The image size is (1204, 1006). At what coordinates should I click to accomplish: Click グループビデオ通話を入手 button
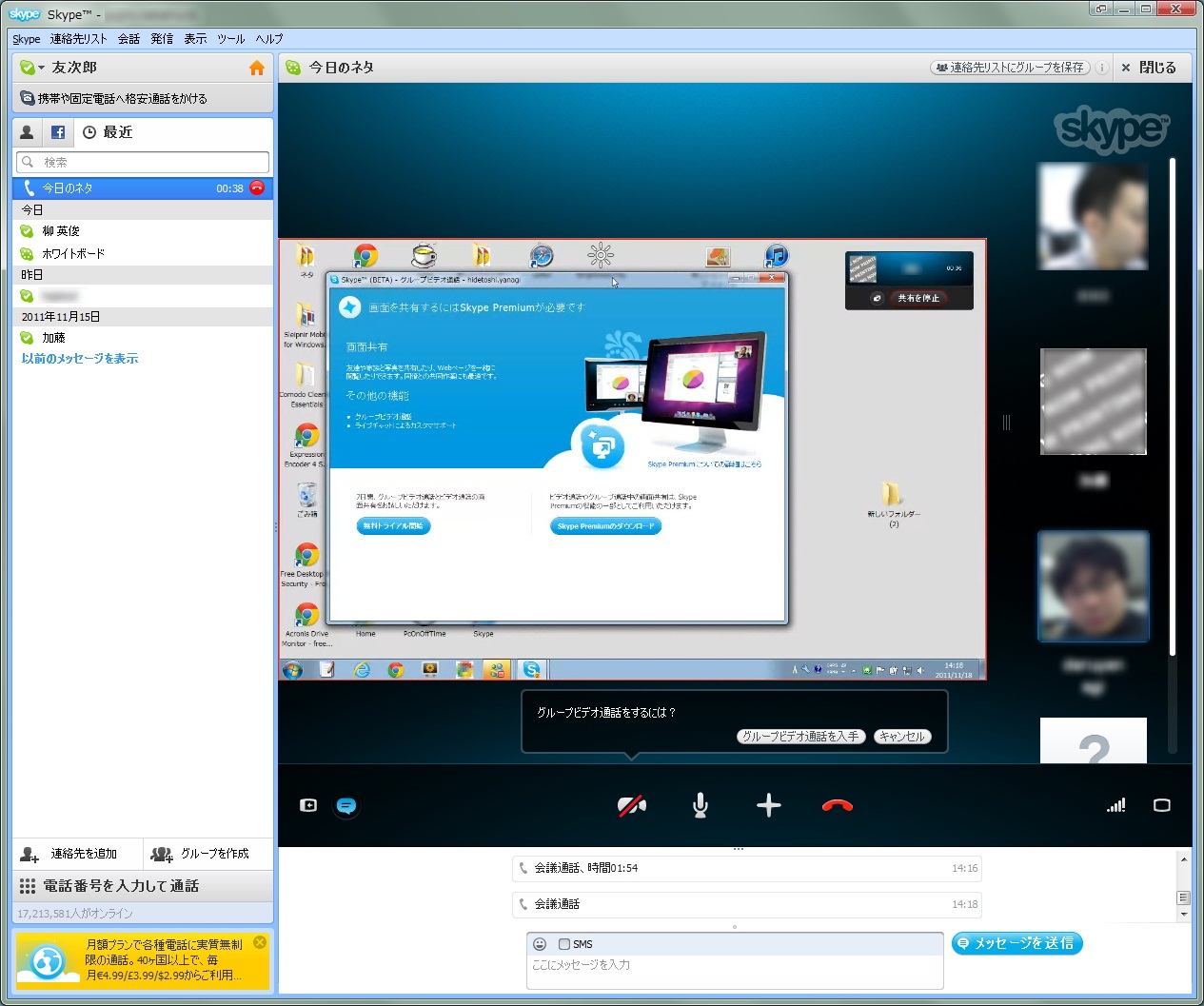[800, 737]
